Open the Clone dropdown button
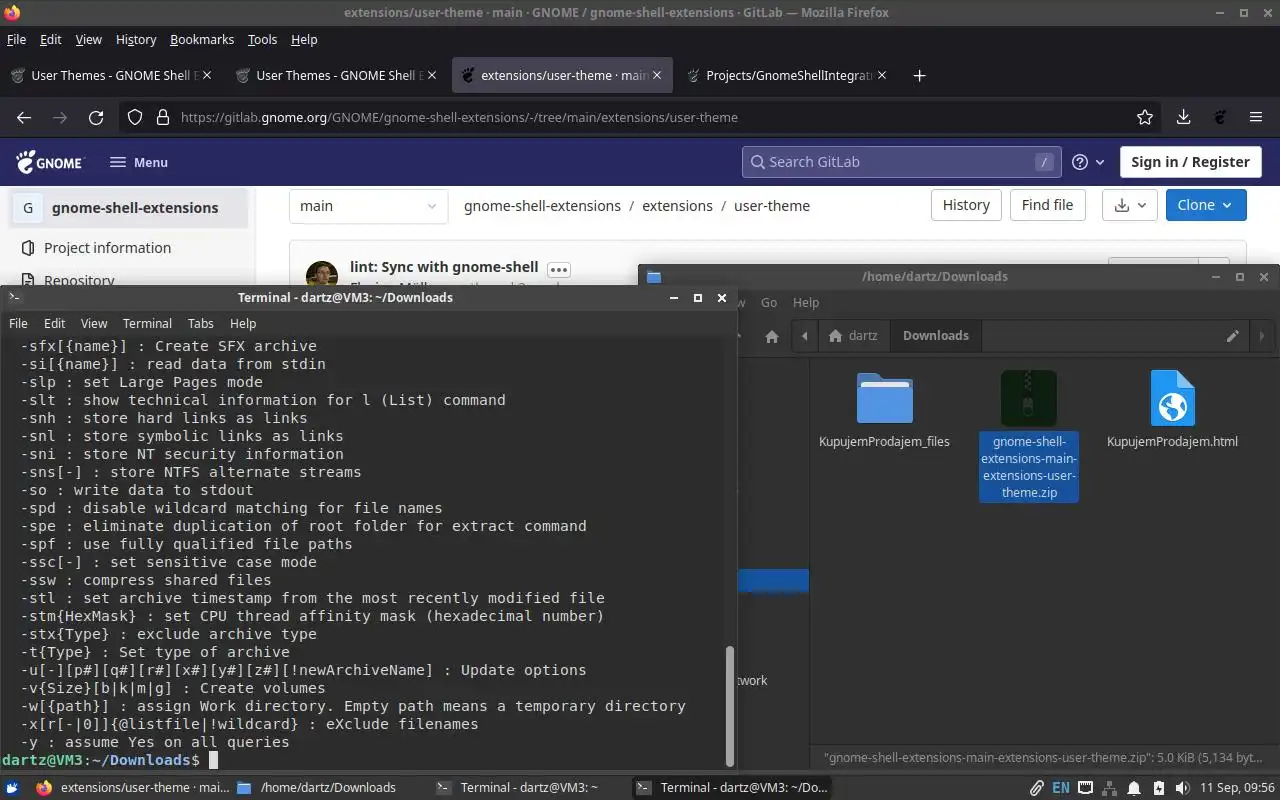Image resolution: width=1280 pixels, height=800 pixels. click(1206, 205)
